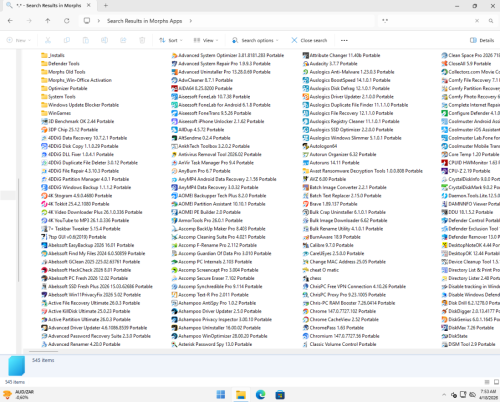Toggle the Details pane button
The height and width of the screenshot is (402, 500).
click(x=482, y=40)
